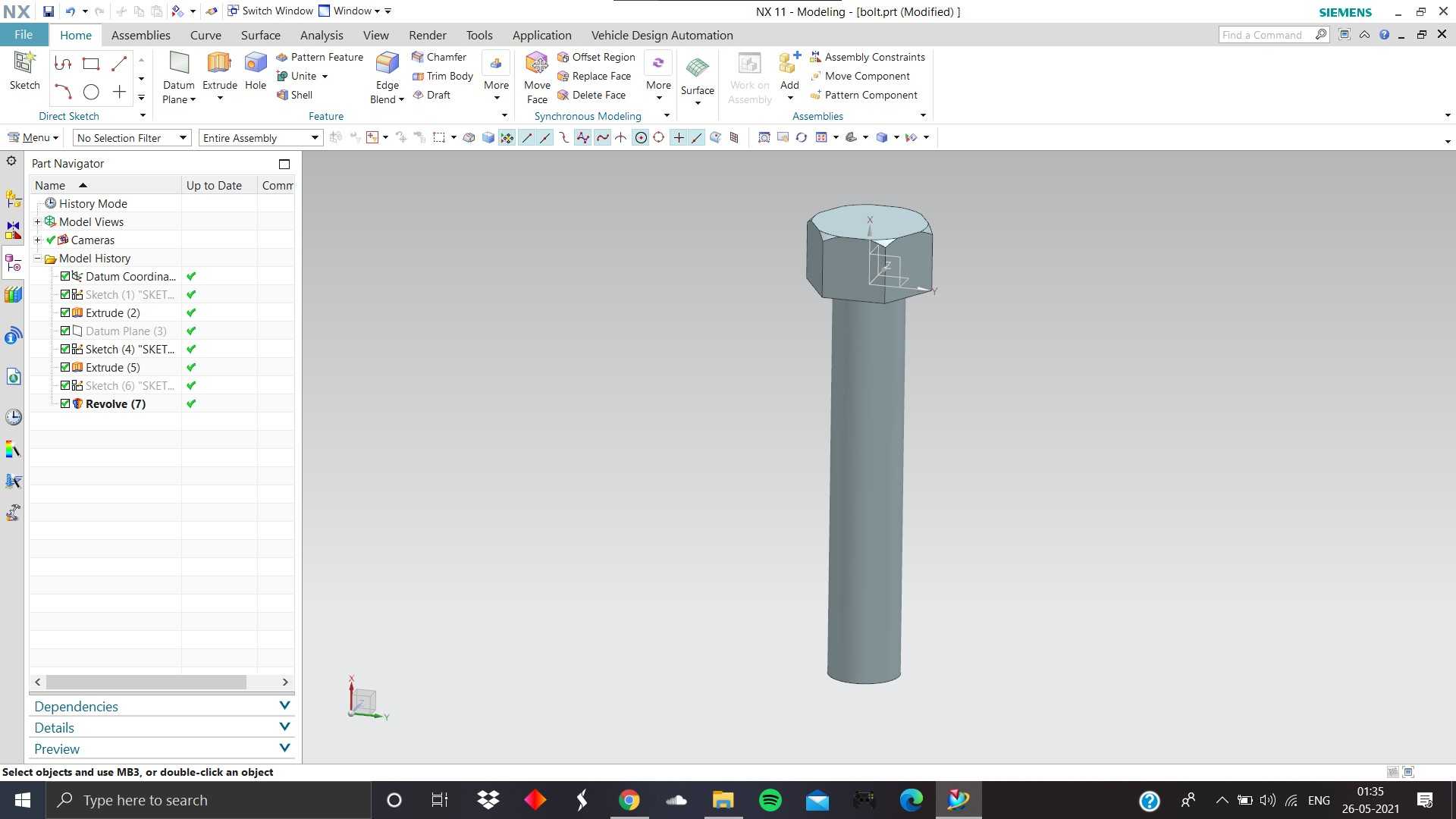
Task: Select the Extrude tool icon
Action: [219, 64]
